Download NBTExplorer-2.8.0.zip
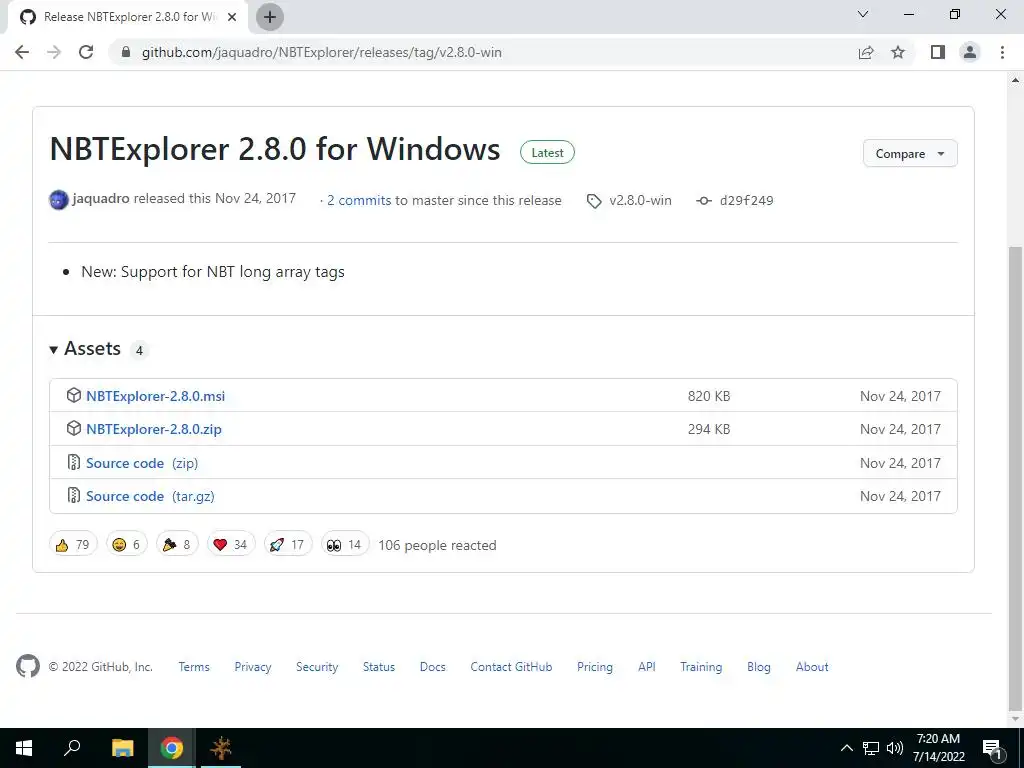The image size is (1024, 768). pyautogui.click(x=154, y=430)
